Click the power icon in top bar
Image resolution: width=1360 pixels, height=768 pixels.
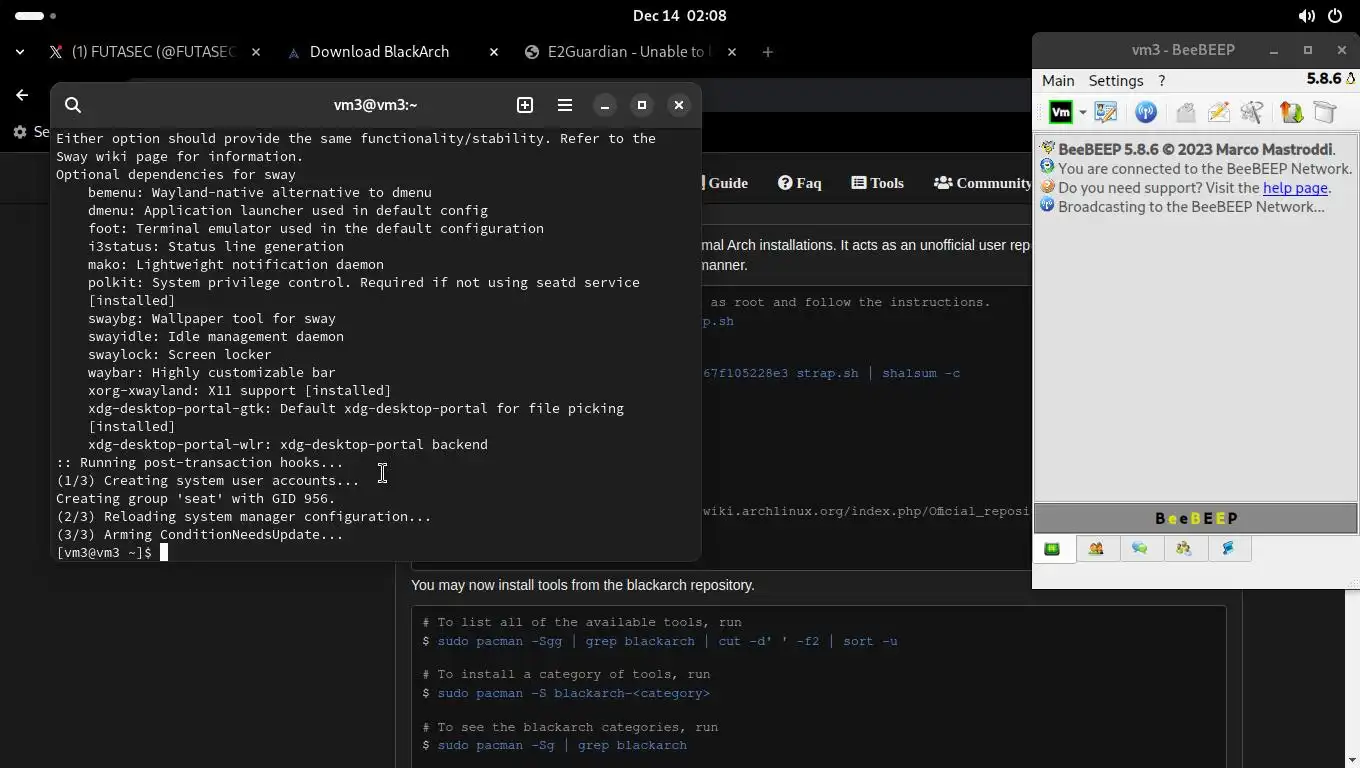tap(1335, 16)
